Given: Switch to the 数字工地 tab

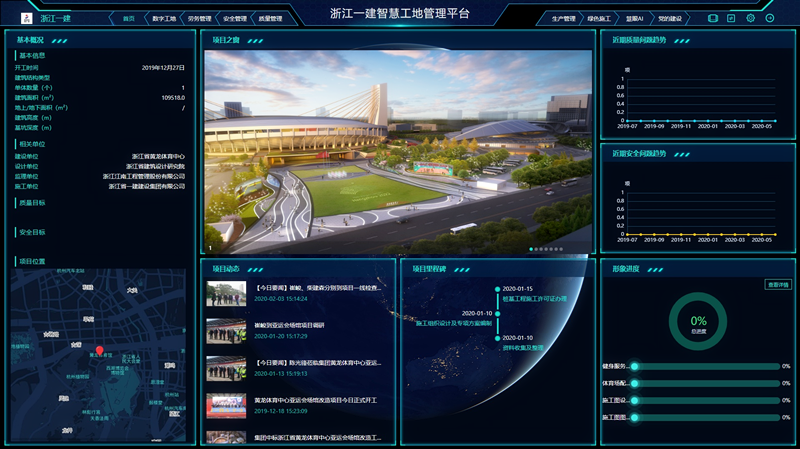Looking at the screenshot, I should pos(164,18).
